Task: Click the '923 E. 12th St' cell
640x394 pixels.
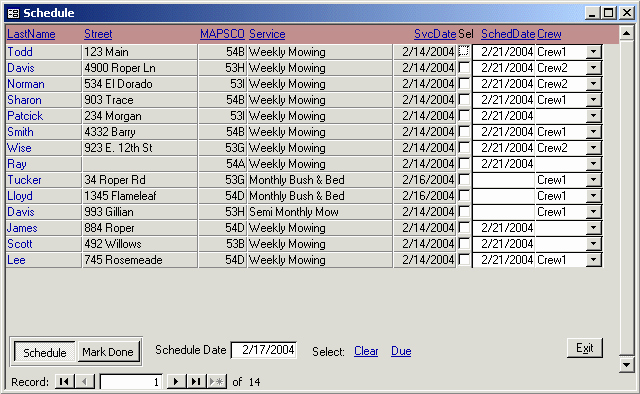Action: click(140, 148)
